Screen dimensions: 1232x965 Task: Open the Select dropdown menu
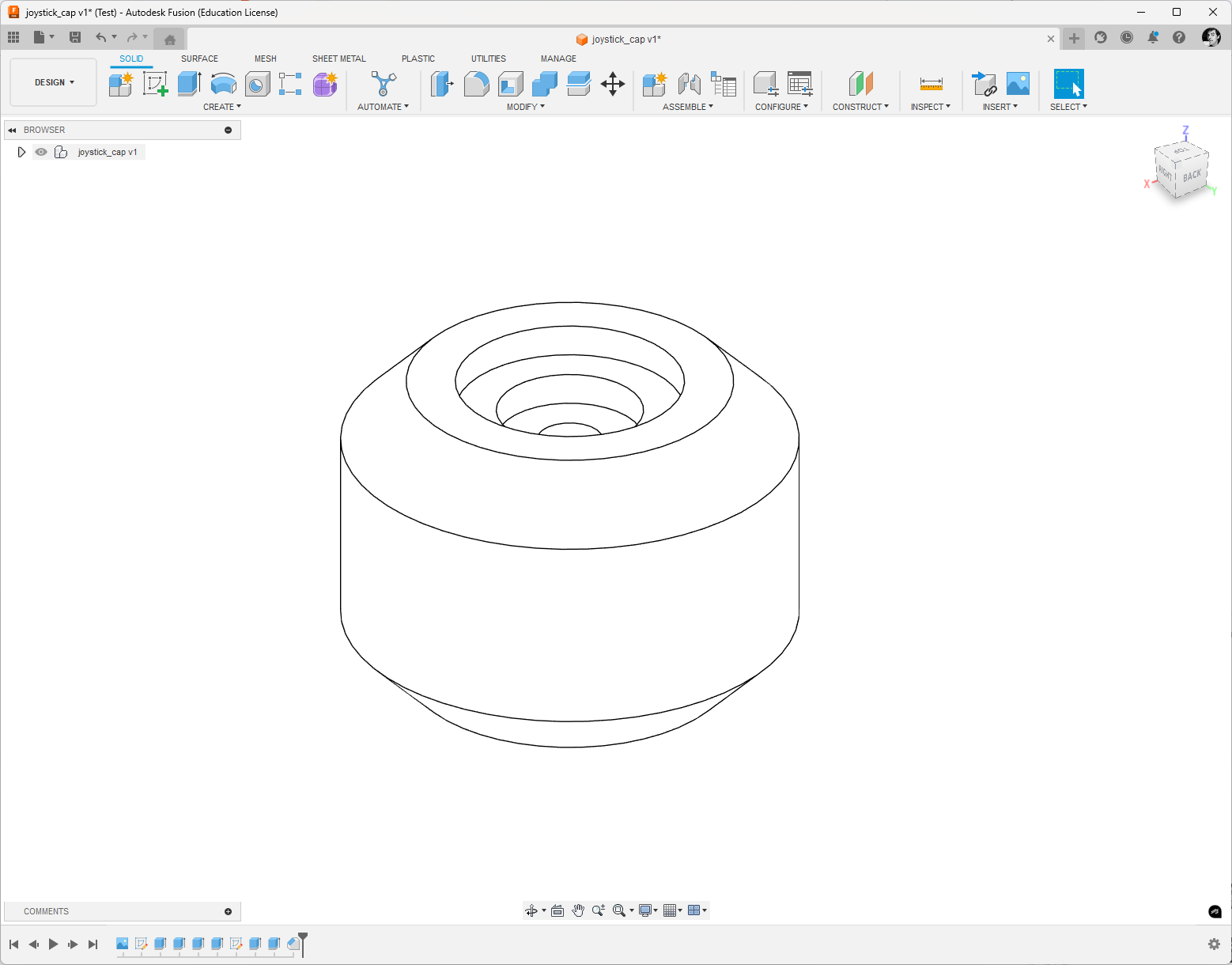1068,107
